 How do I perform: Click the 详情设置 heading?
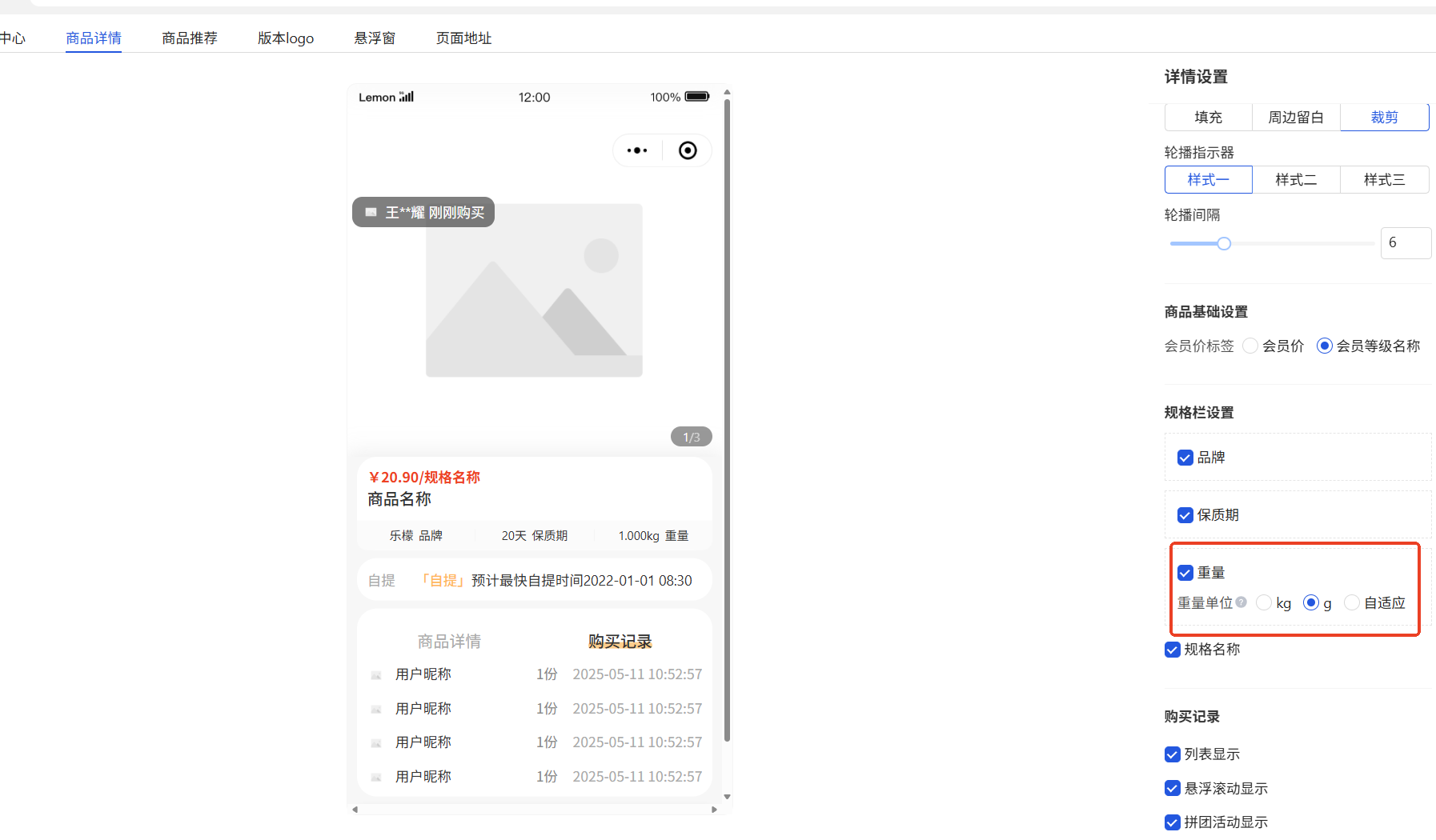pyautogui.click(x=1196, y=77)
